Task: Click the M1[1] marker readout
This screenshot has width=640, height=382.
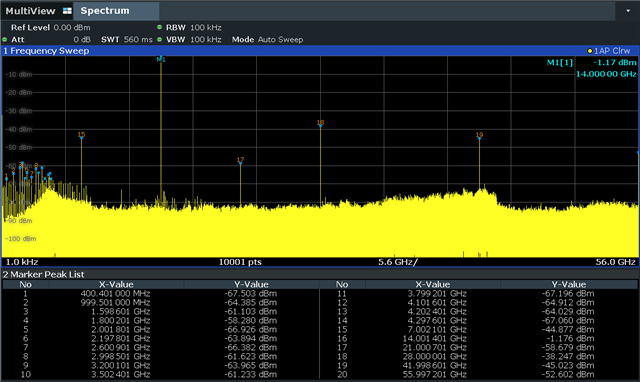Action: (591, 68)
